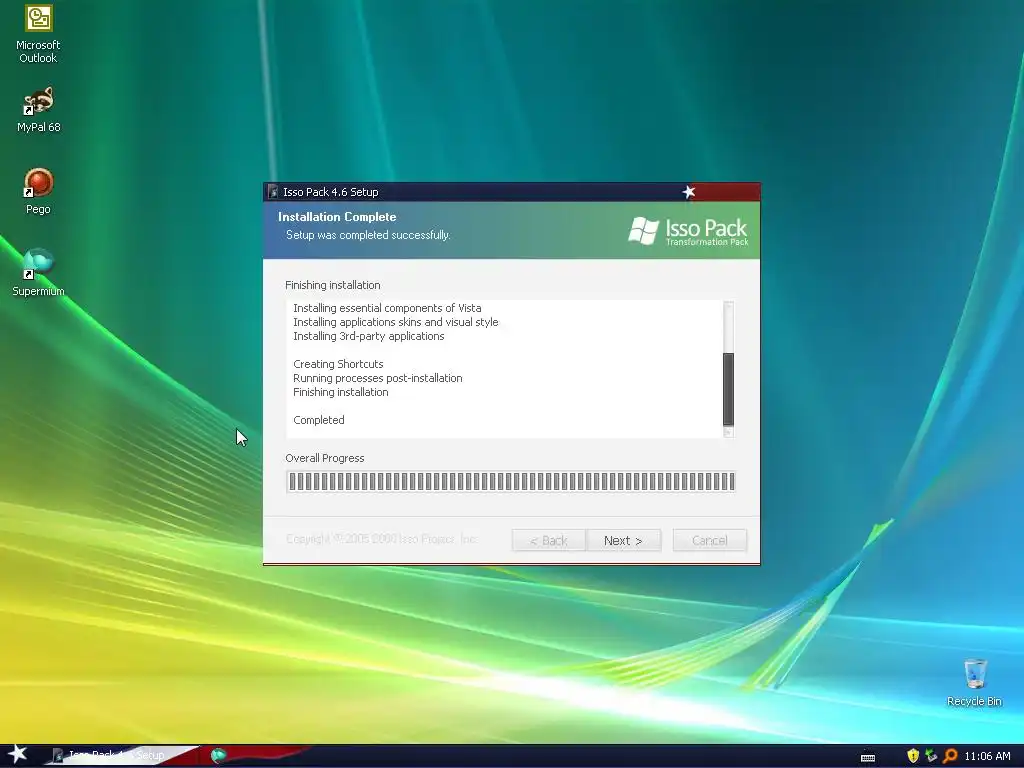
Task: Click the log scrollbar up arrow
Action: 729,306
